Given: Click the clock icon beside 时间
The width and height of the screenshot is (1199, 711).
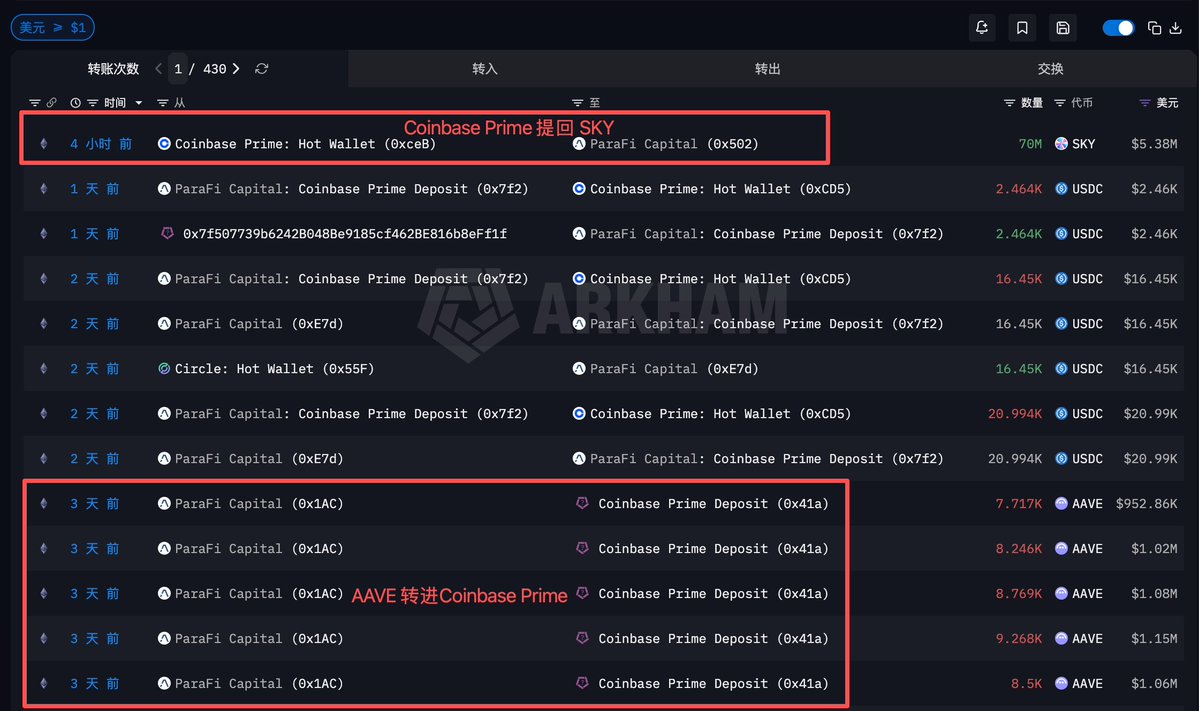Looking at the screenshot, I should (75, 102).
